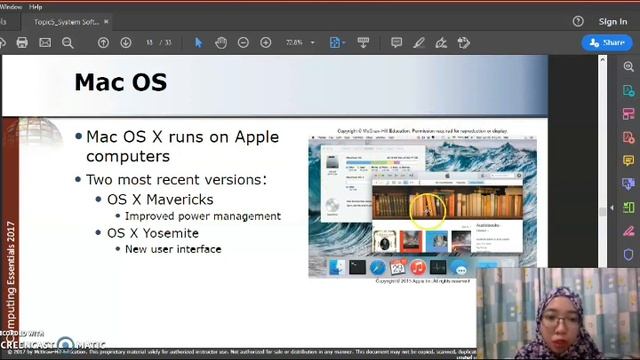Click scrolling mode toolbar icon

pyautogui.click(x=363, y=42)
